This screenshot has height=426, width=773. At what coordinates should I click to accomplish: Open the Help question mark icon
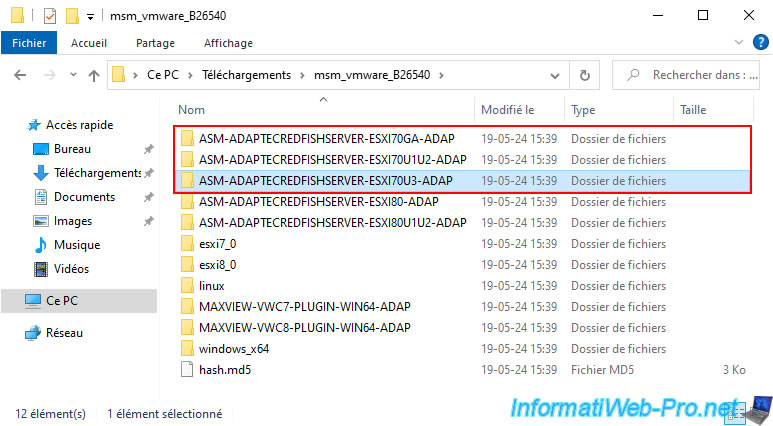click(761, 43)
